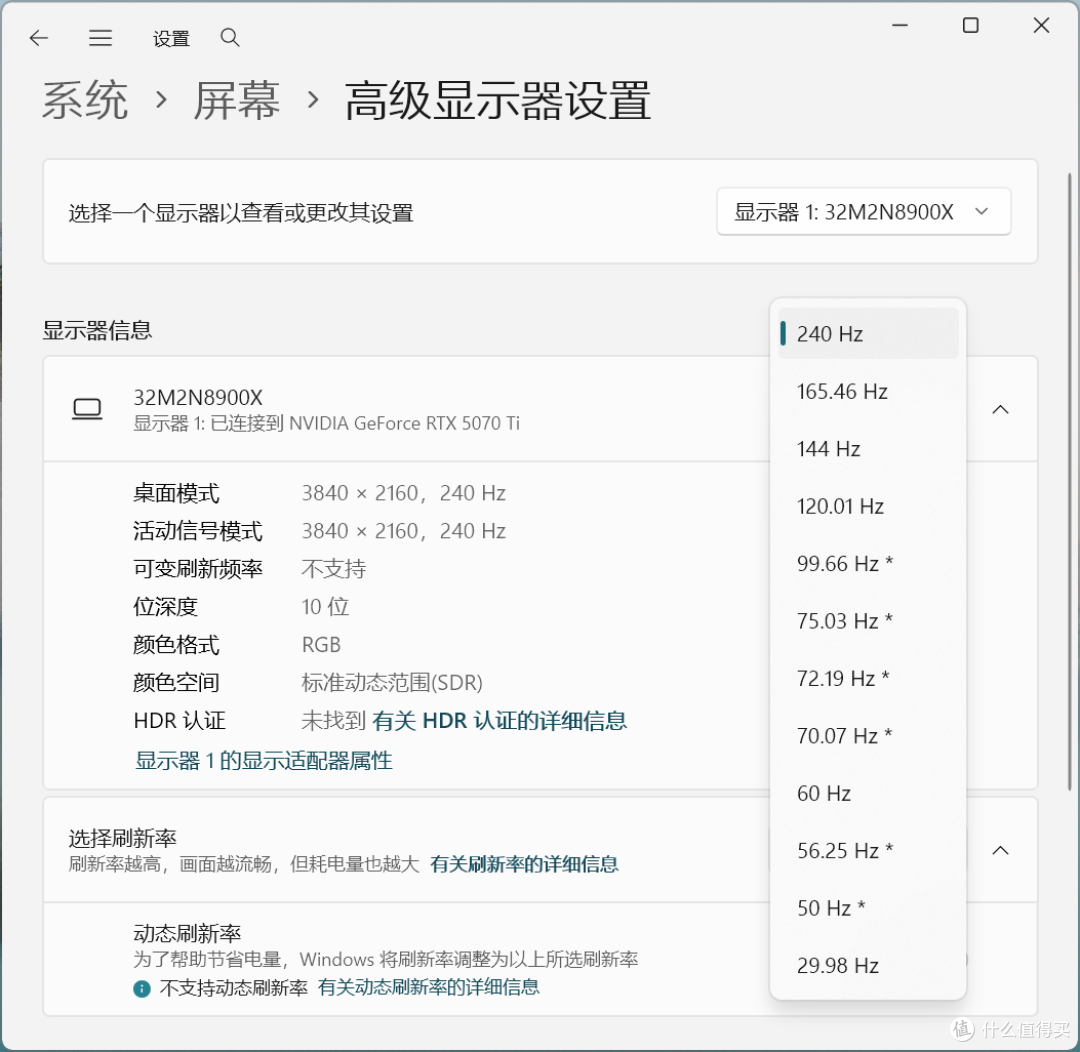Collapse the 32M2N8900X display info section
The image size is (1080, 1052).
point(1000,409)
